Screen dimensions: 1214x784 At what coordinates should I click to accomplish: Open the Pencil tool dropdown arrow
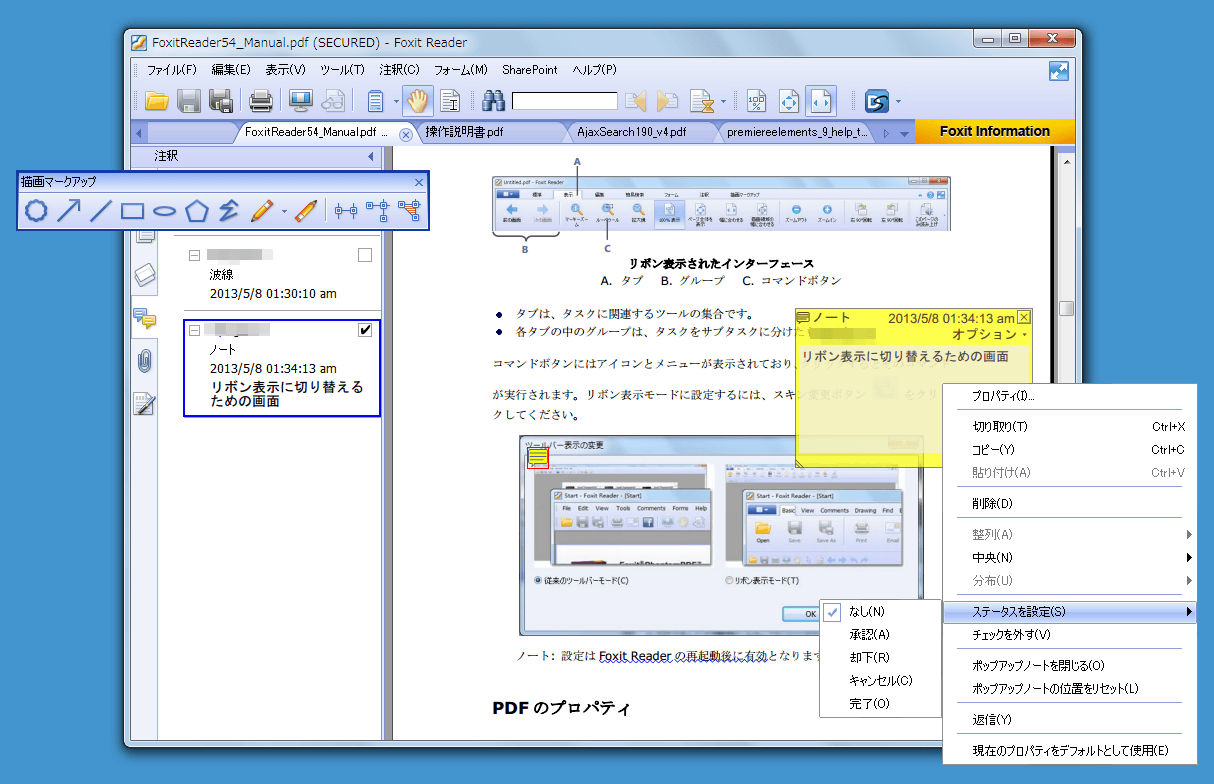click(284, 212)
